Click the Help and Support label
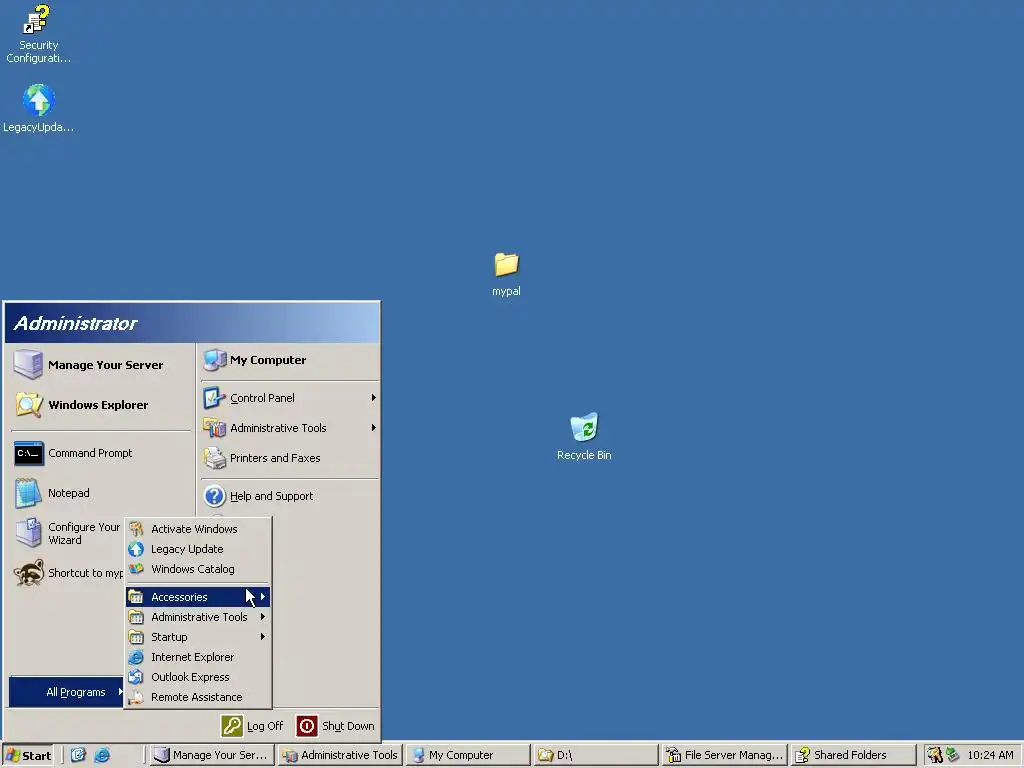 tap(272, 496)
